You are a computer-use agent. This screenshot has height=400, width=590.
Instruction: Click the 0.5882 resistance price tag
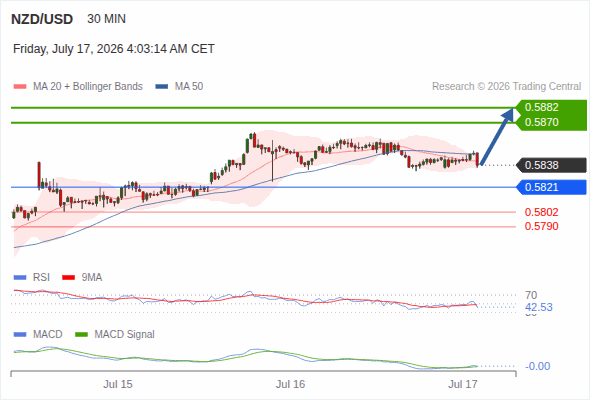pos(550,107)
